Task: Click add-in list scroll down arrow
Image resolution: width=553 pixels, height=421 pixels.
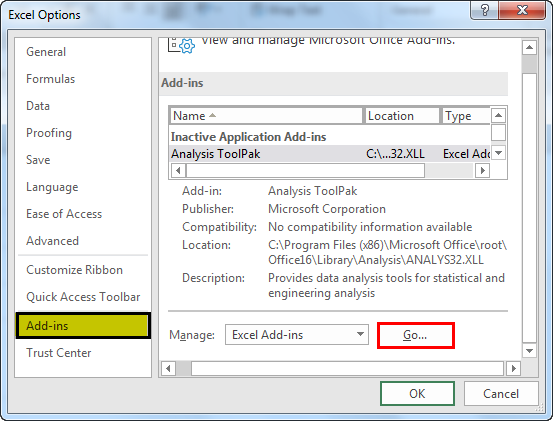Action: (x=498, y=153)
